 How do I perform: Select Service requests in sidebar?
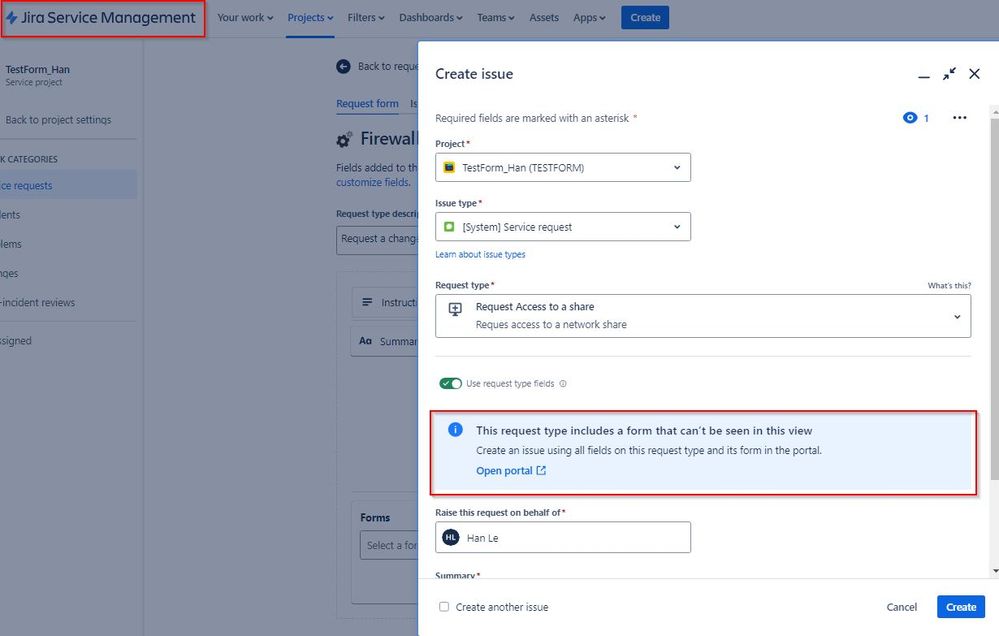coord(67,185)
